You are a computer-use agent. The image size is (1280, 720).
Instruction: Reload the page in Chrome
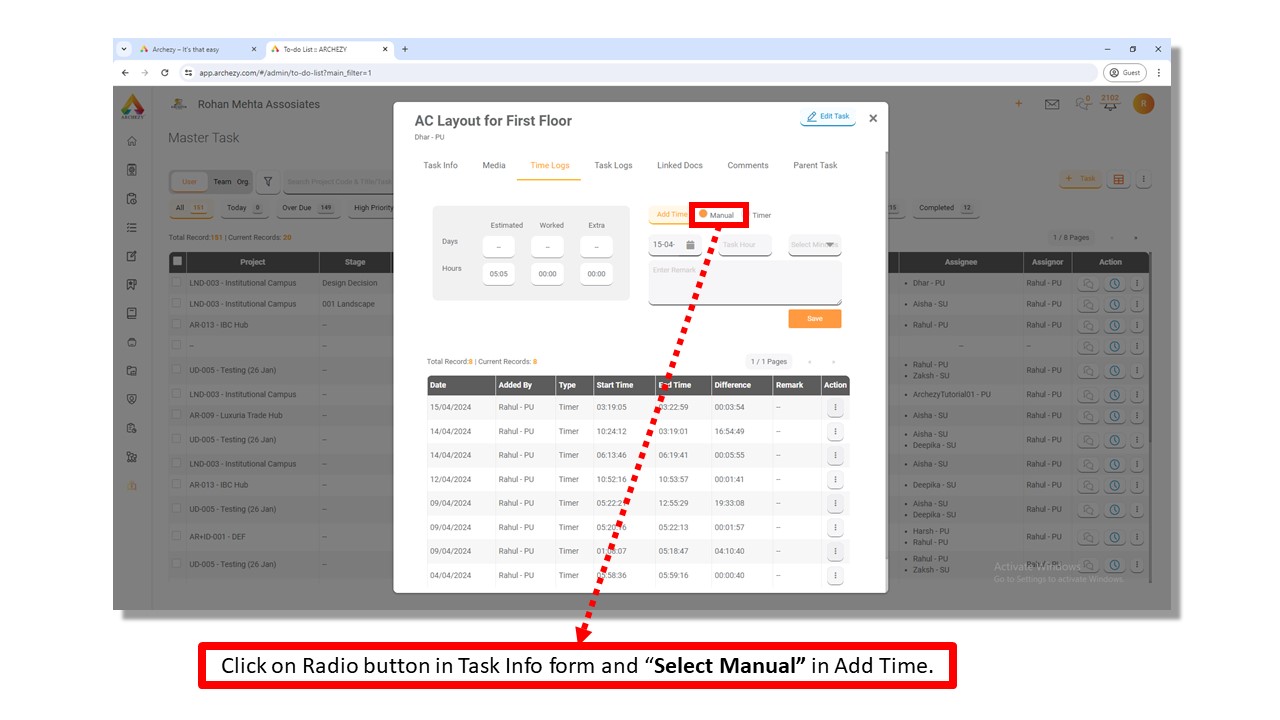tap(164, 73)
